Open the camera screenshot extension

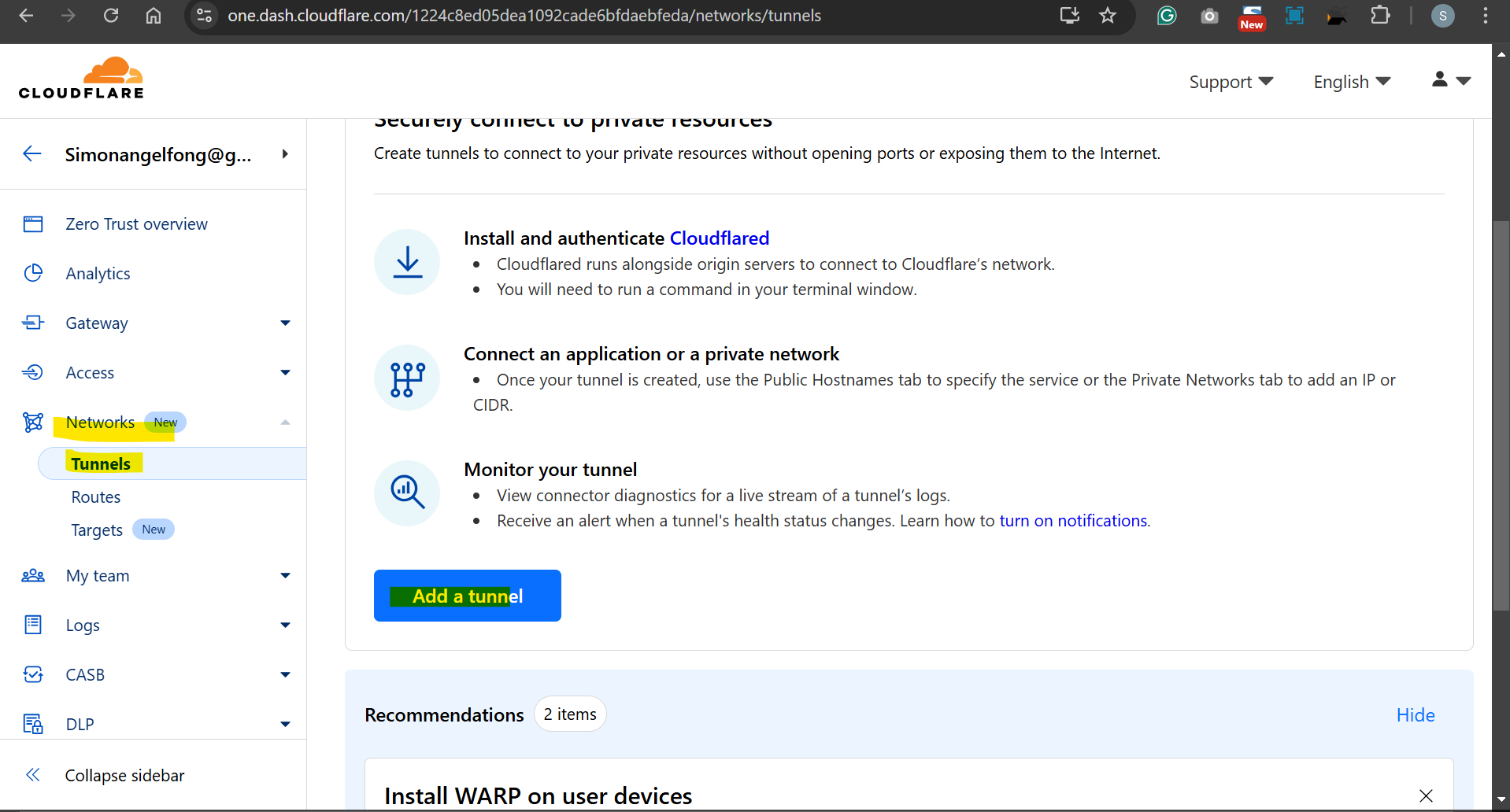pos(1209,16)
